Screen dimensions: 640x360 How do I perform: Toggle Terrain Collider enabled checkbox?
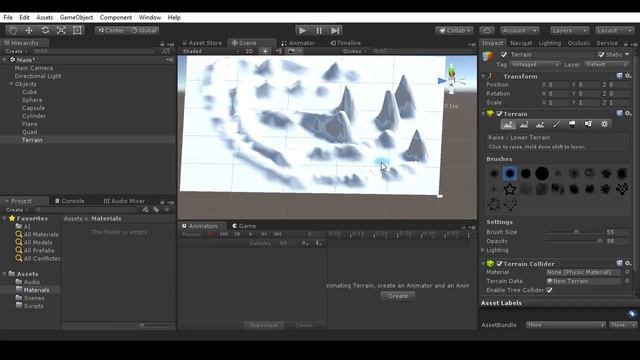[499, 264]
